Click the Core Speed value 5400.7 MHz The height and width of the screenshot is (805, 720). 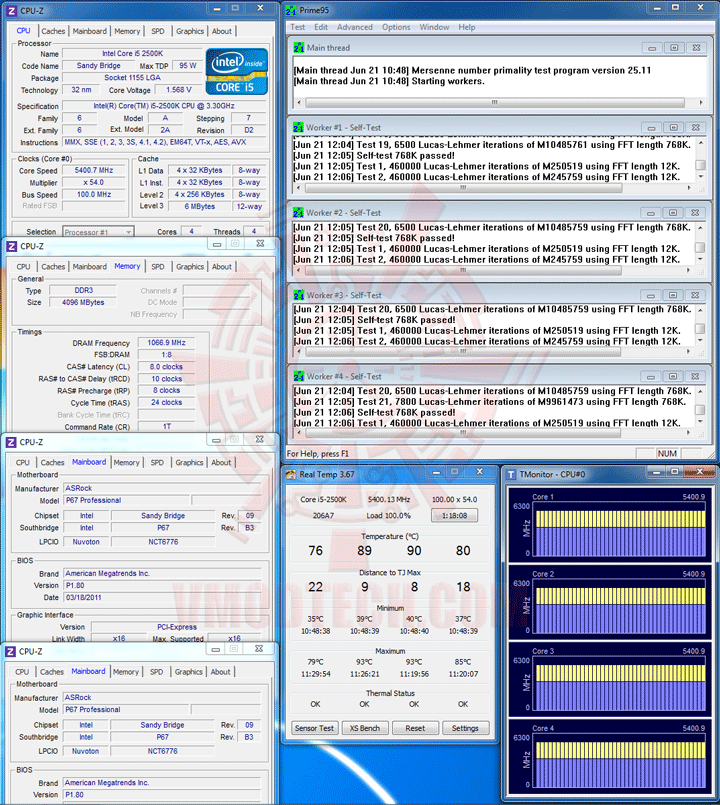click(94, 170)
